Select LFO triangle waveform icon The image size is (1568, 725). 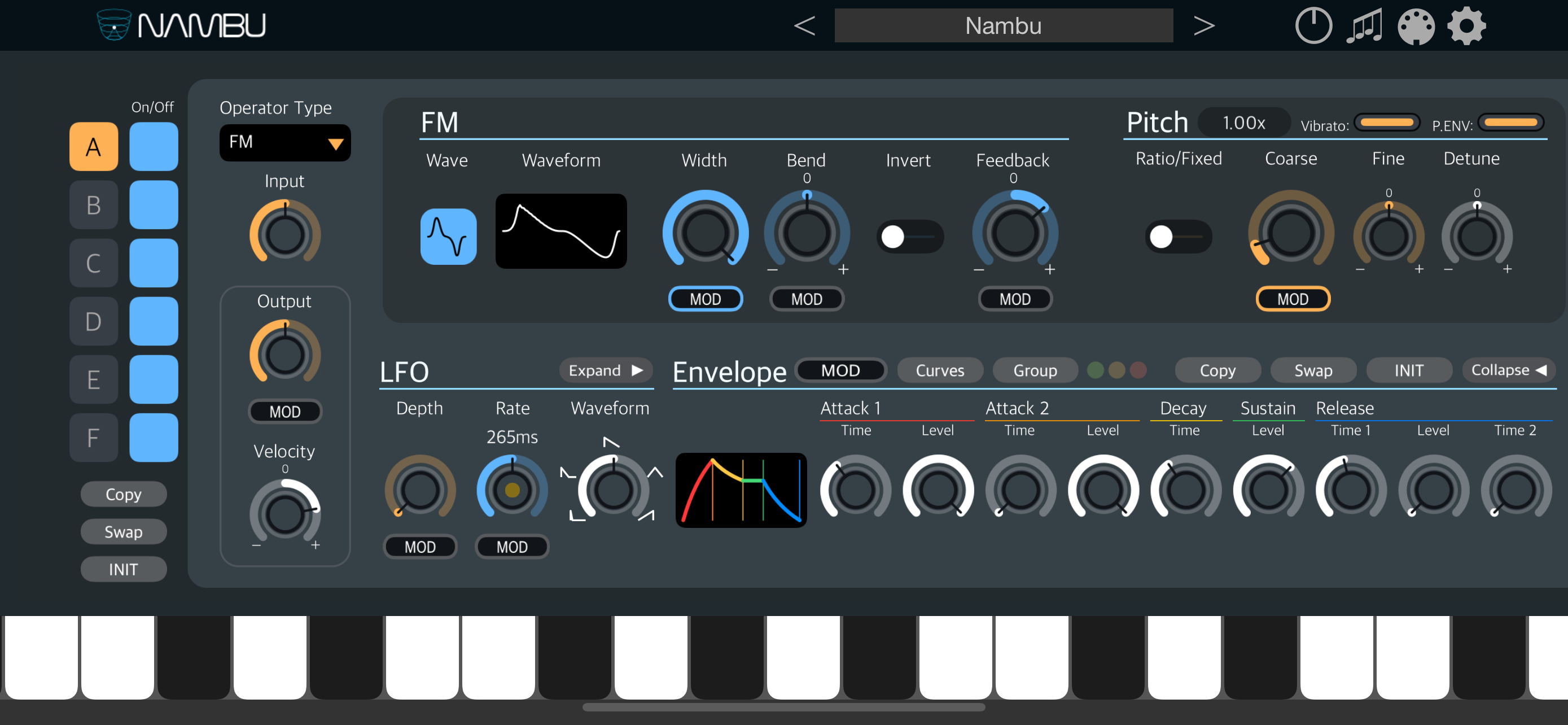pos(655,472)
